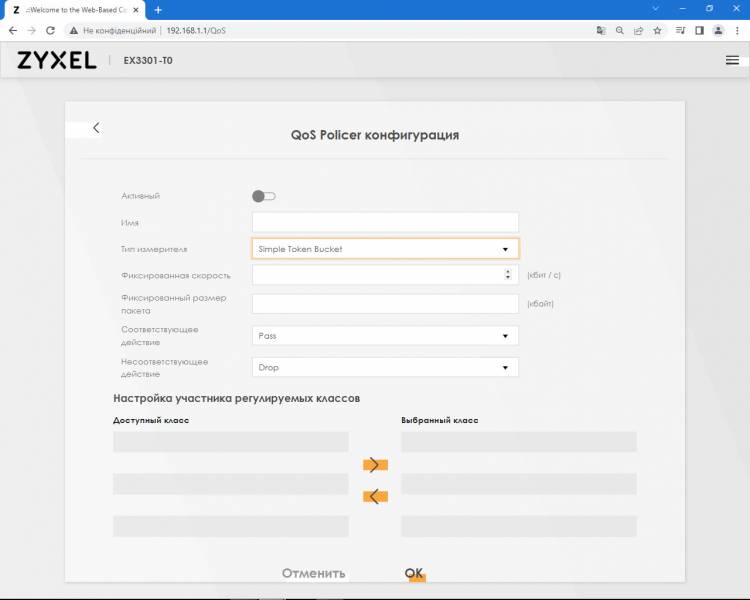Go back in browser history

[x=13, y=31]
